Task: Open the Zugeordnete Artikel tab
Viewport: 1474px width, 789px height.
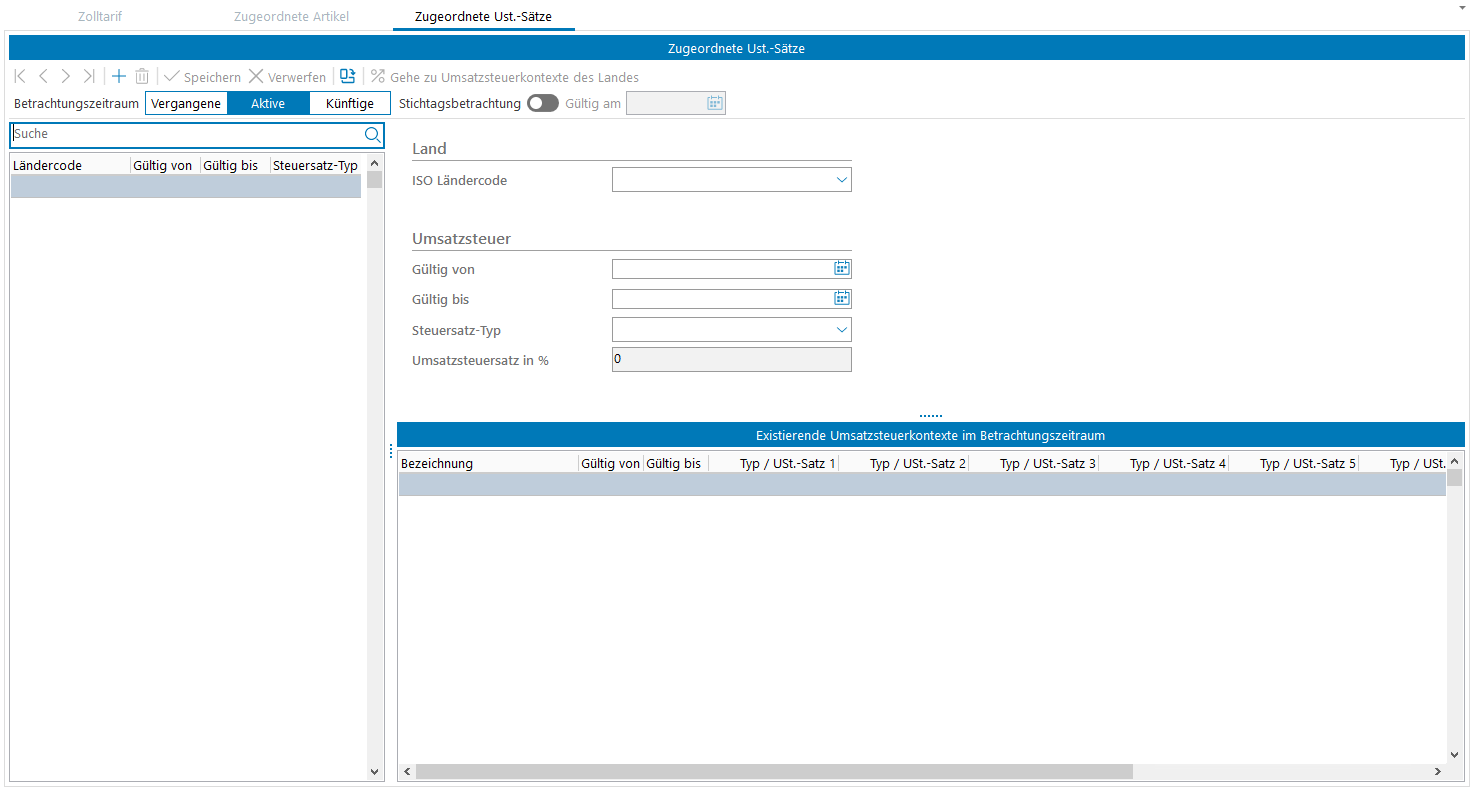Action: pyautogui.click(x=291, y=17)
